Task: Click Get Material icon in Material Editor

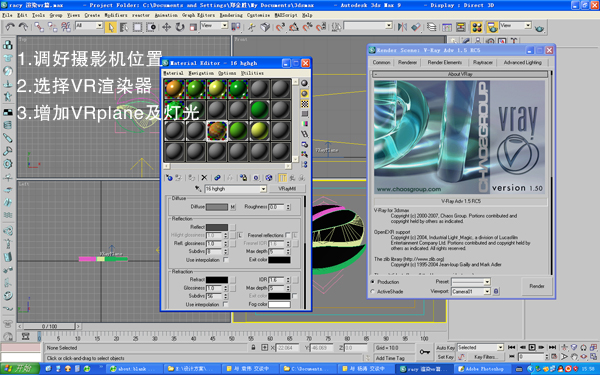Action: 169,178
